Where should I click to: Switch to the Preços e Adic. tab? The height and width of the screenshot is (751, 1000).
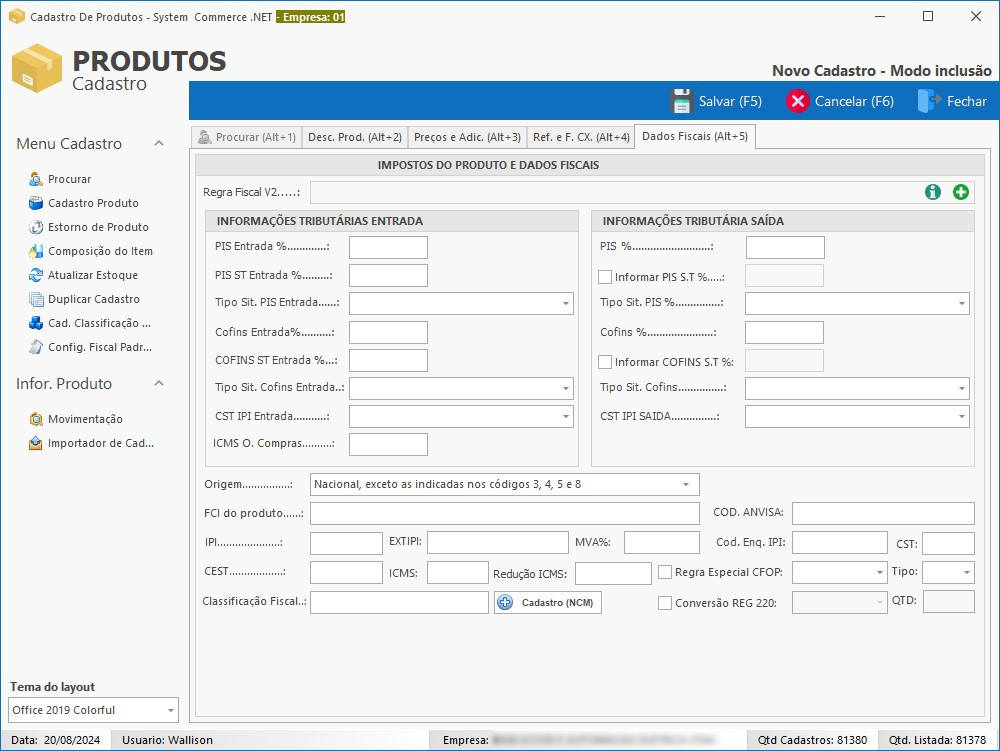coord(467,137)
